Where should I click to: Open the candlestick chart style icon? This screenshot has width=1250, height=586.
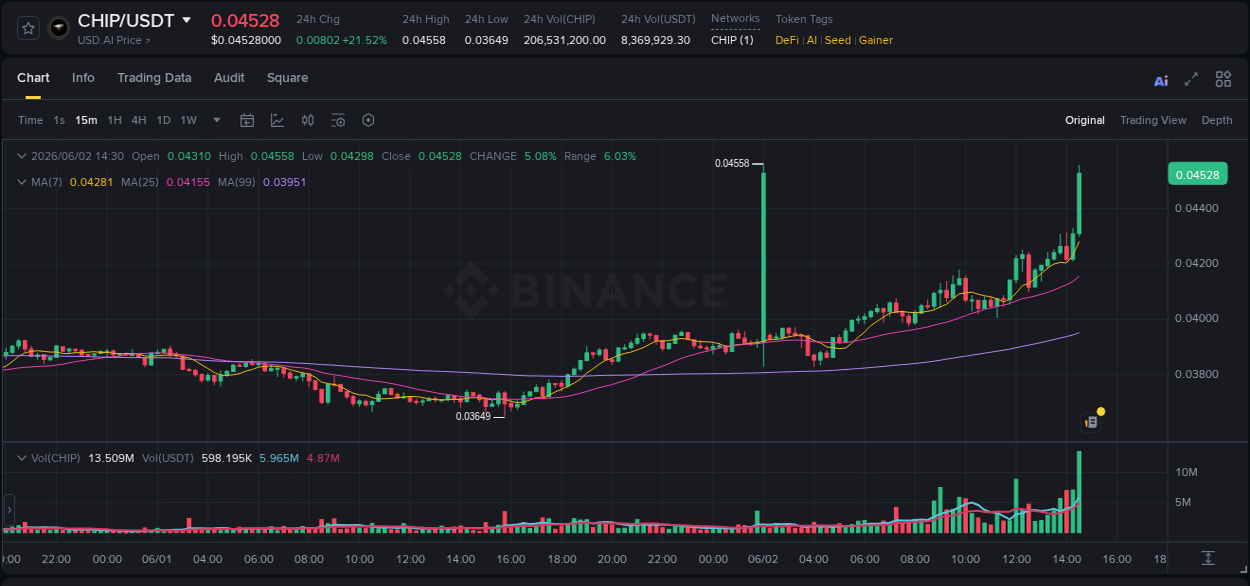pyautogui.click(x=308, y=120)
